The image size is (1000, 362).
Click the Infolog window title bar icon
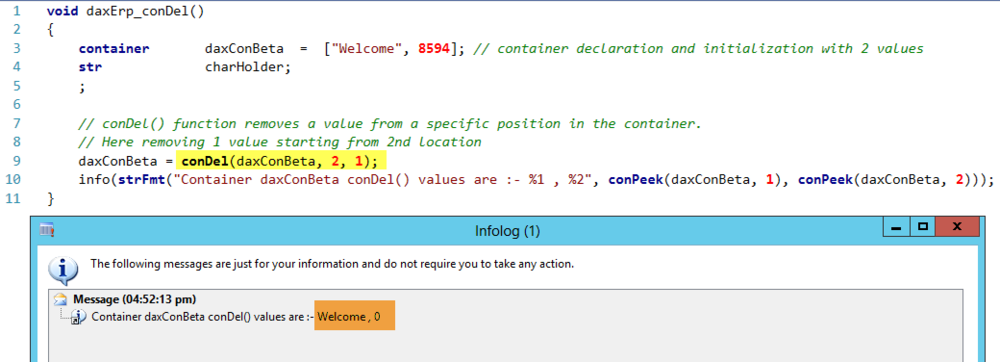(x=47, y=230)
